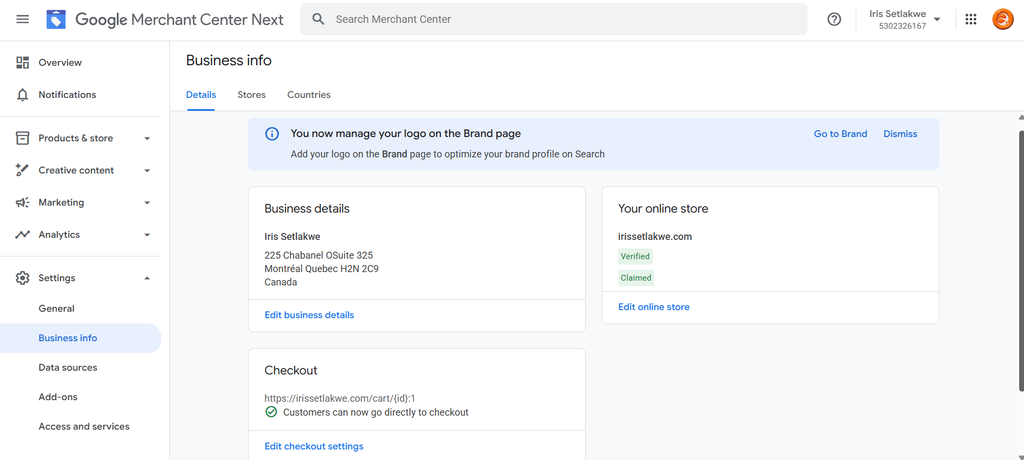The width and height of the screenshot is (1024, 460).
Task: Click the Overview dashboard icon
Action: 23,63
